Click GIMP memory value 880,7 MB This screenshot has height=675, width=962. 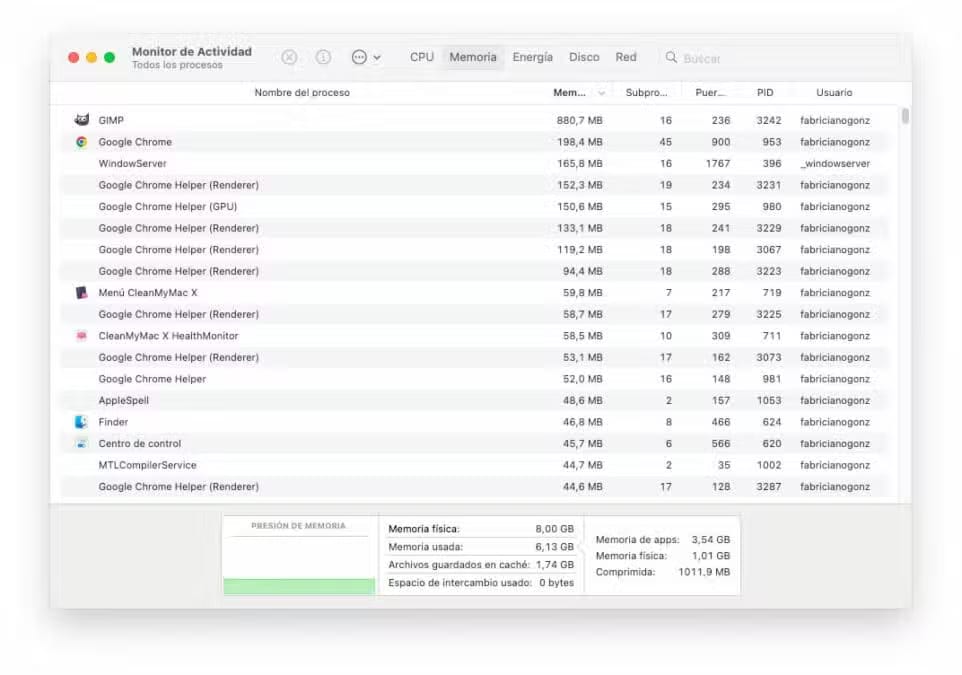point(579,120)
